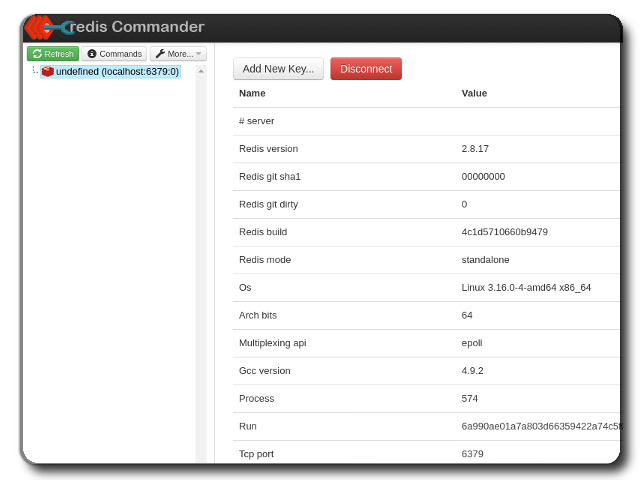This screenshot has width=640, height=480.
Task: Click the Run id value starting 6a990ae01a7a
Action: tap(540, 427)
